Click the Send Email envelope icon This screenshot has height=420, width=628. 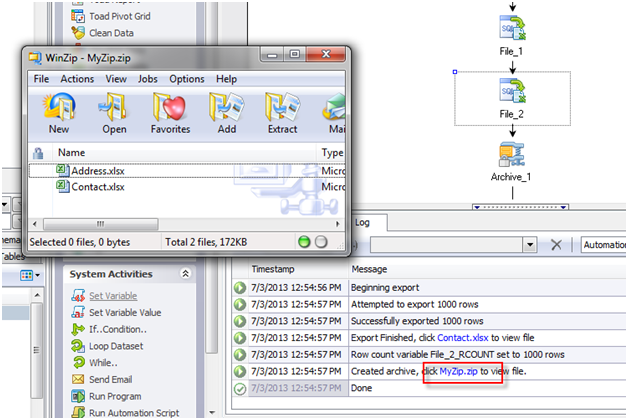click(78, 379)
